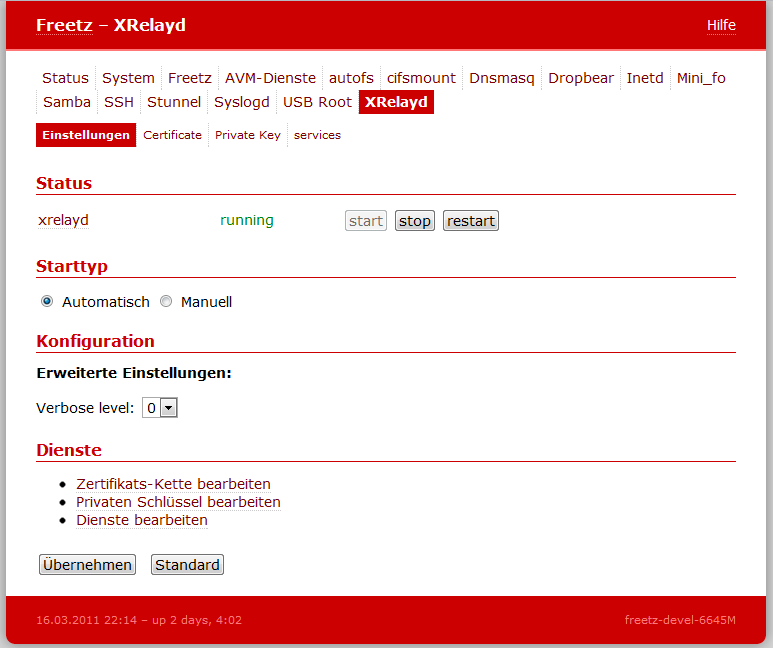Open the Stunnel package page

click(174, 102)
